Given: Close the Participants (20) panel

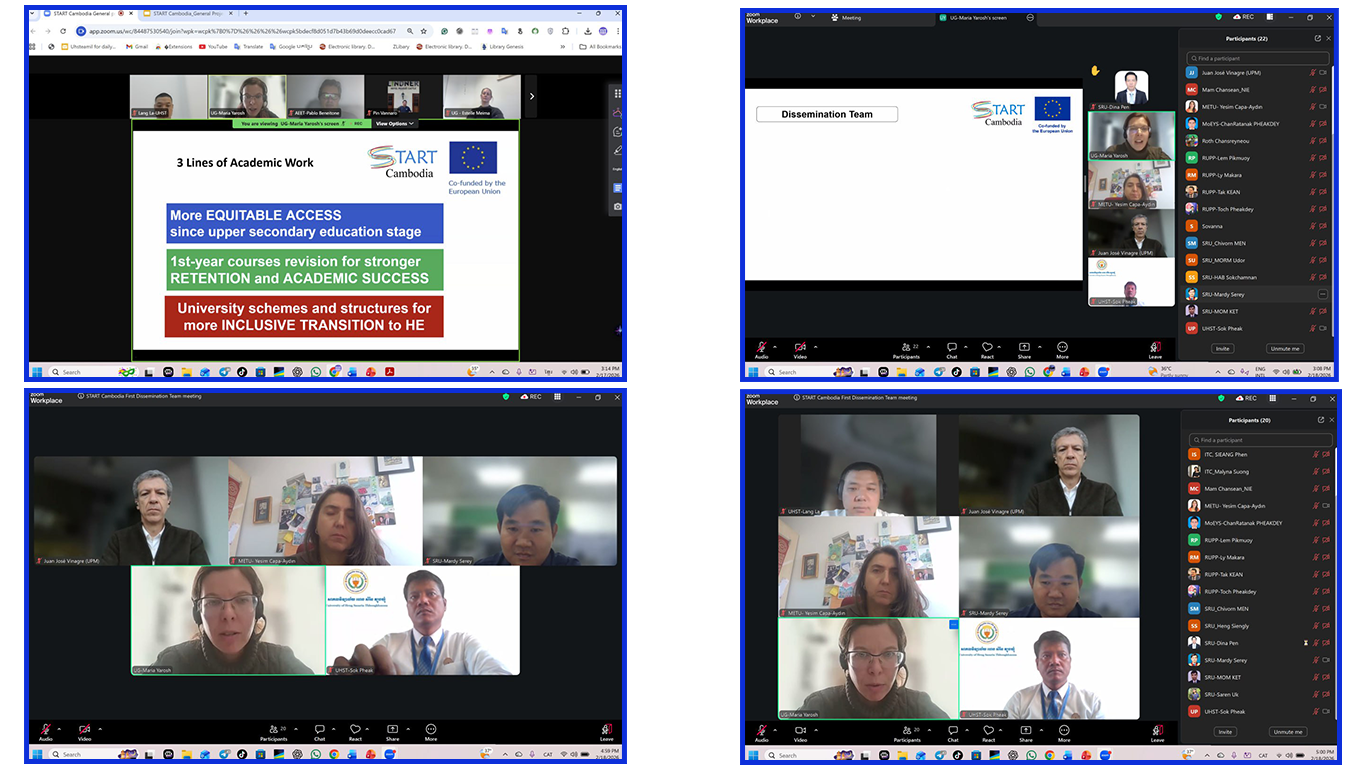Looking at the screenshot, I should [x=1331, y=420].
